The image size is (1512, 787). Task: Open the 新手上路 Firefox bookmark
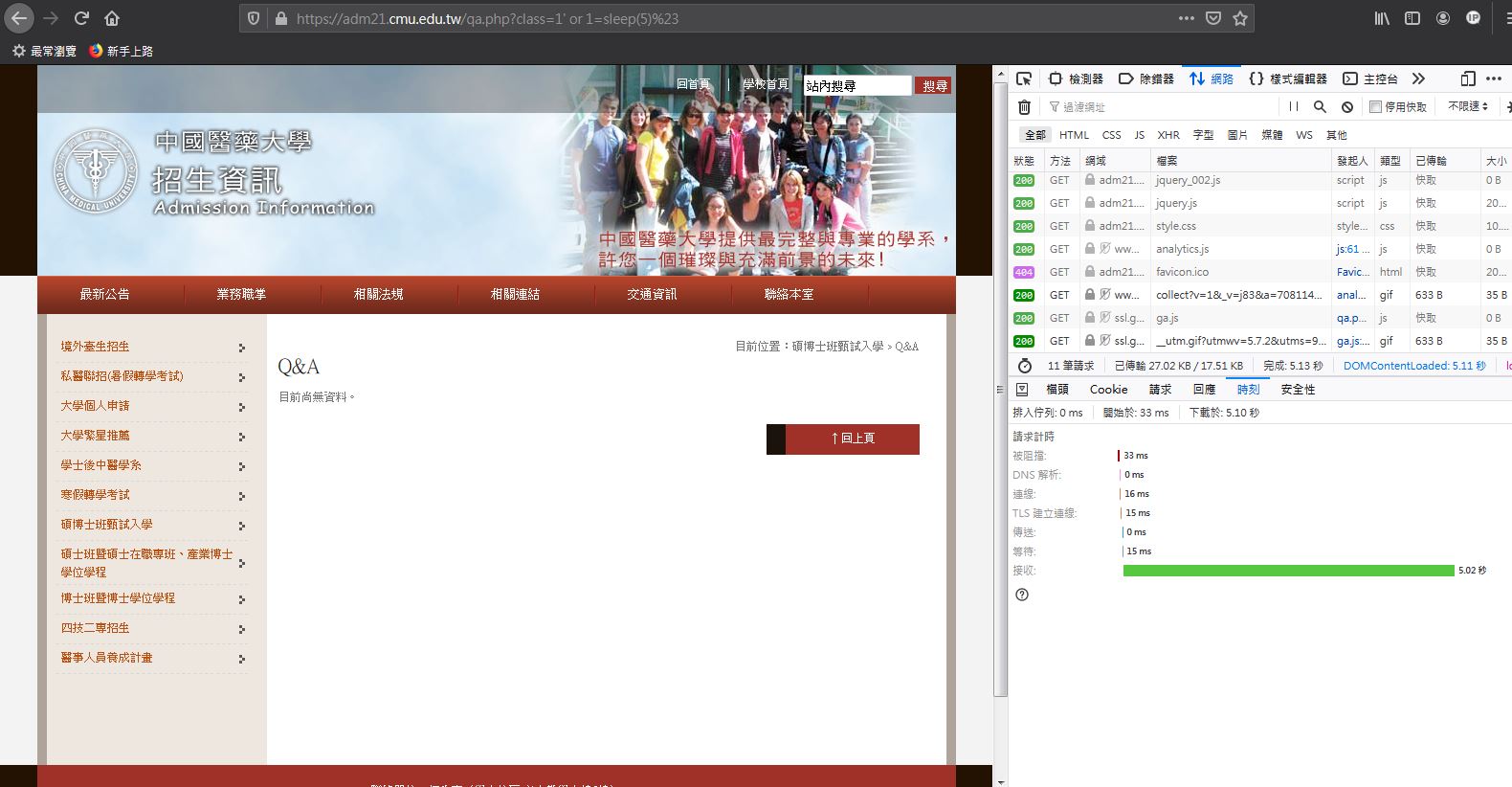point(121,51)
